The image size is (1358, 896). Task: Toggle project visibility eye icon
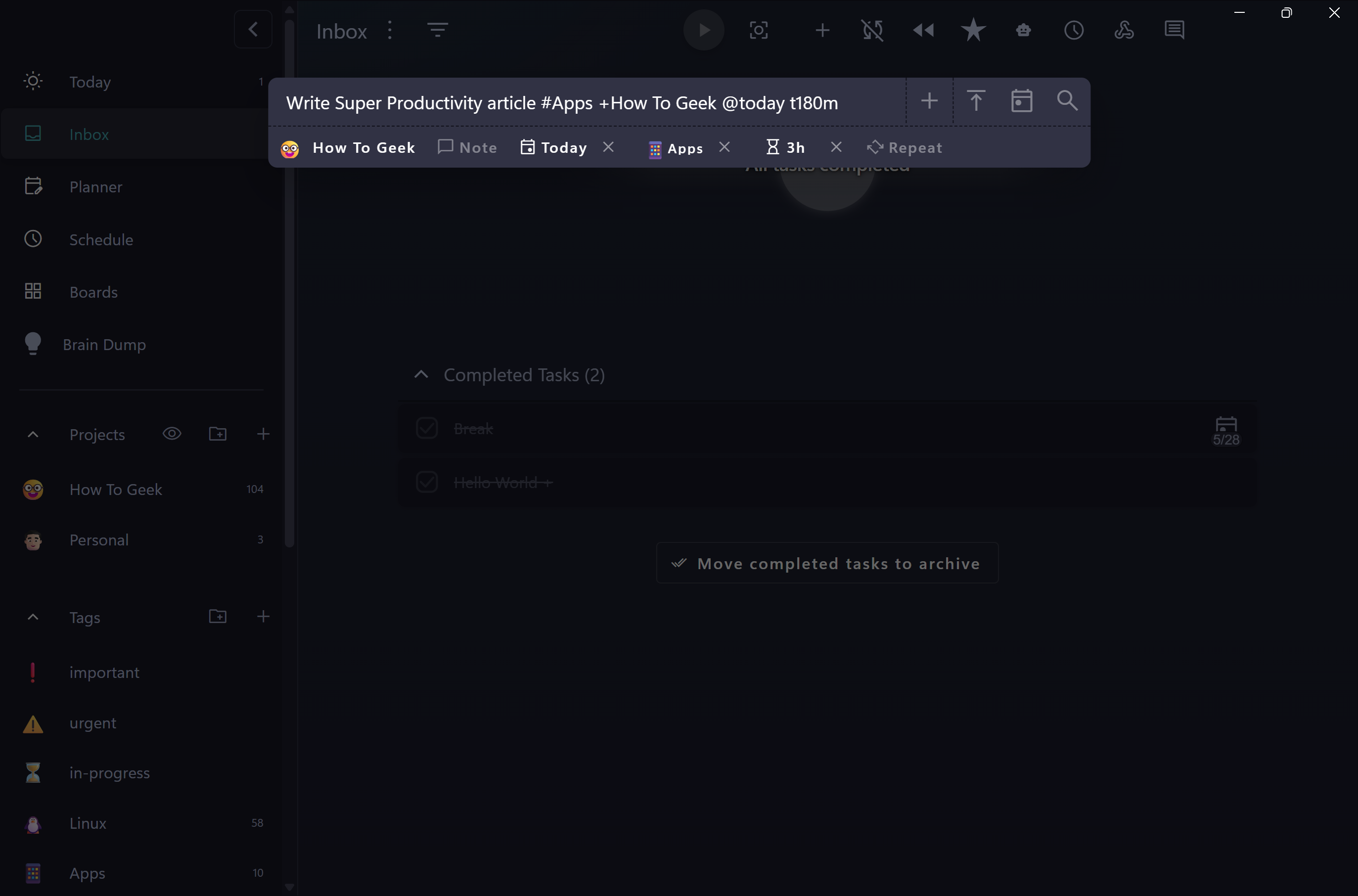pos(172,434)
